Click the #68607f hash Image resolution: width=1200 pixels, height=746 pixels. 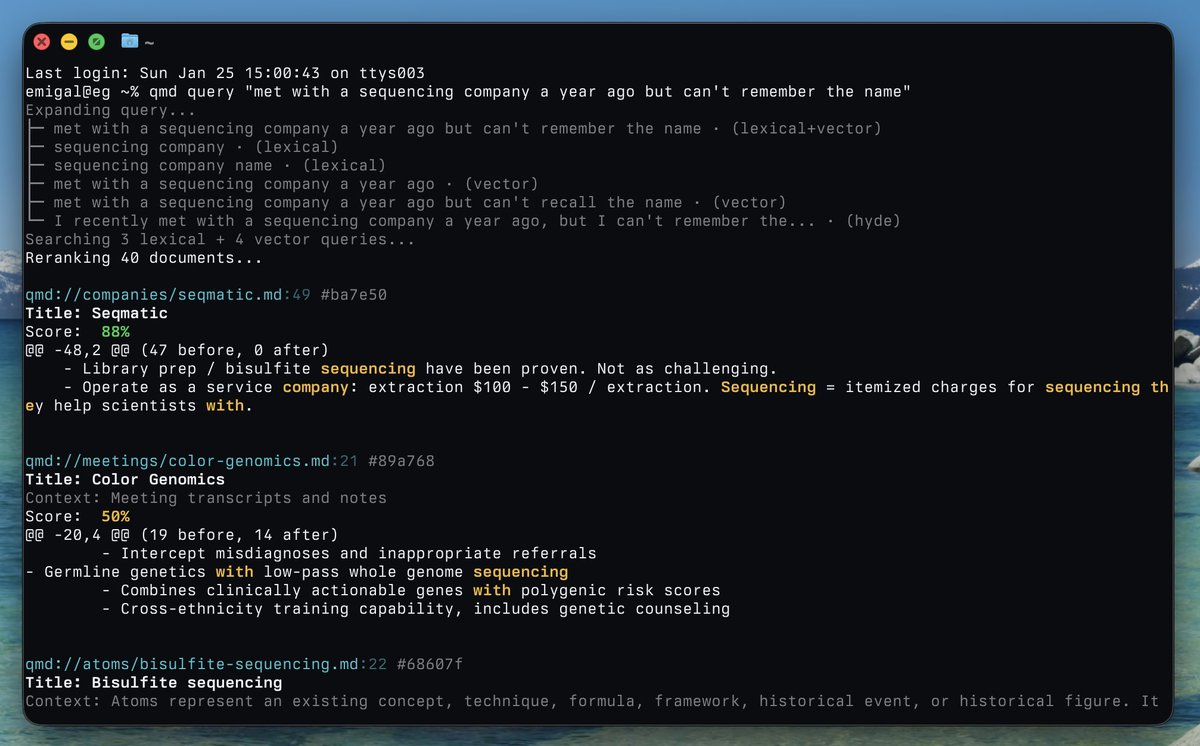pyautogui.click(x=430, y=664)
